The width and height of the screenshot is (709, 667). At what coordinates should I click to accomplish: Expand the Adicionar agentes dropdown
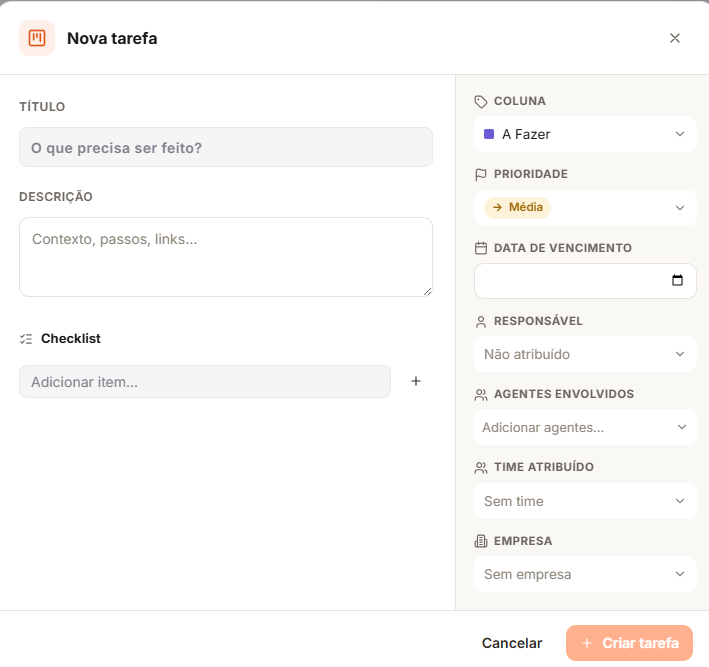[585, 427]
